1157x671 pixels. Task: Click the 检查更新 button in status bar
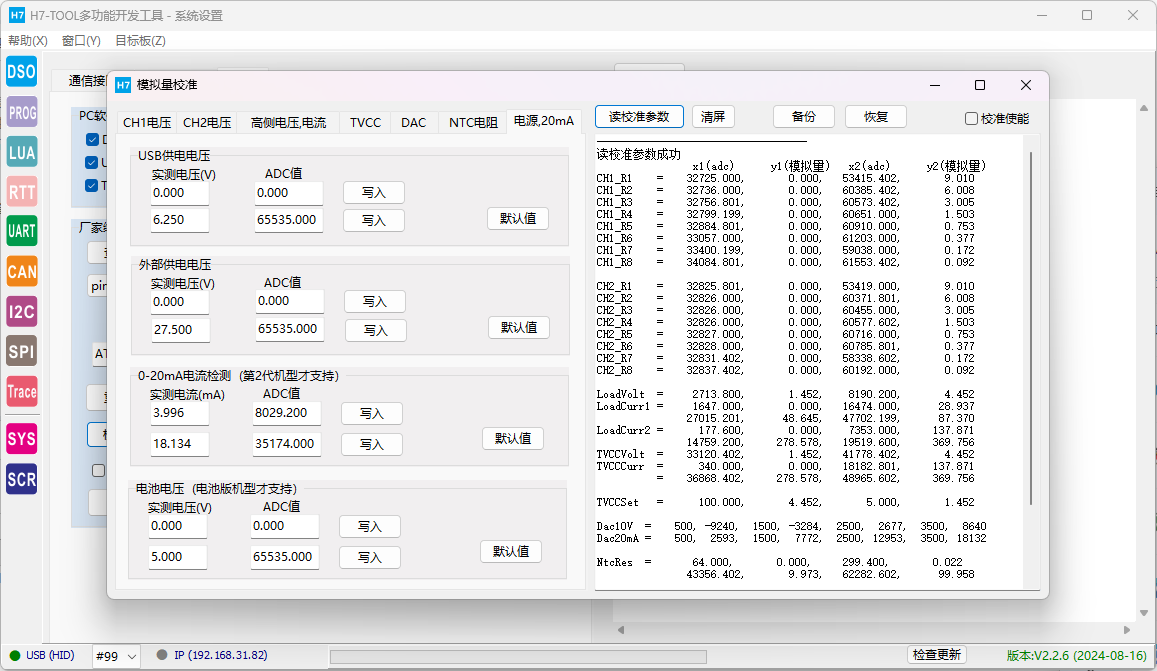click(x=936, y=655)
